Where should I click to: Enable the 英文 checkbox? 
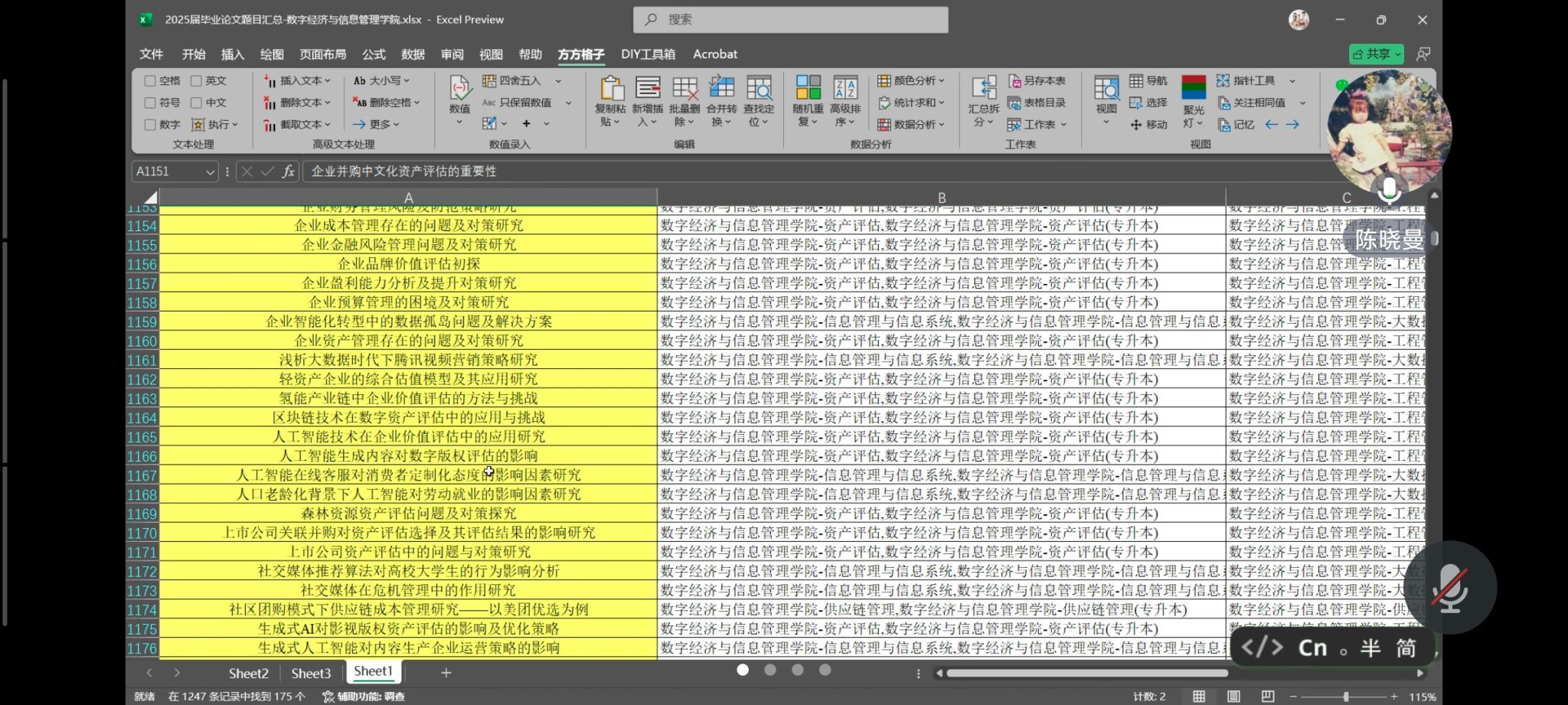coord(196,80)
